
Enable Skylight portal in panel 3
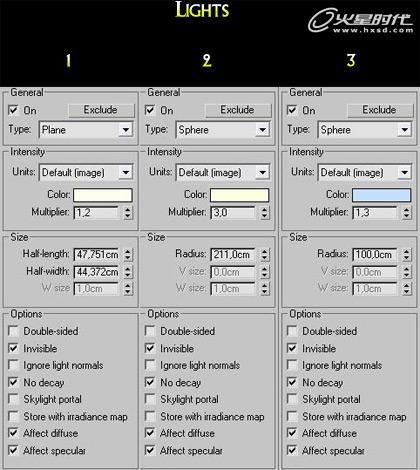292,399
